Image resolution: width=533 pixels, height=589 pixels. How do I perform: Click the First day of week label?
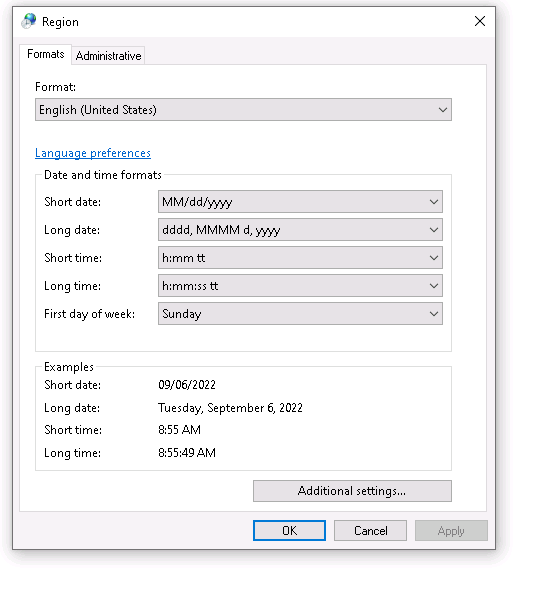click(89, 314)
